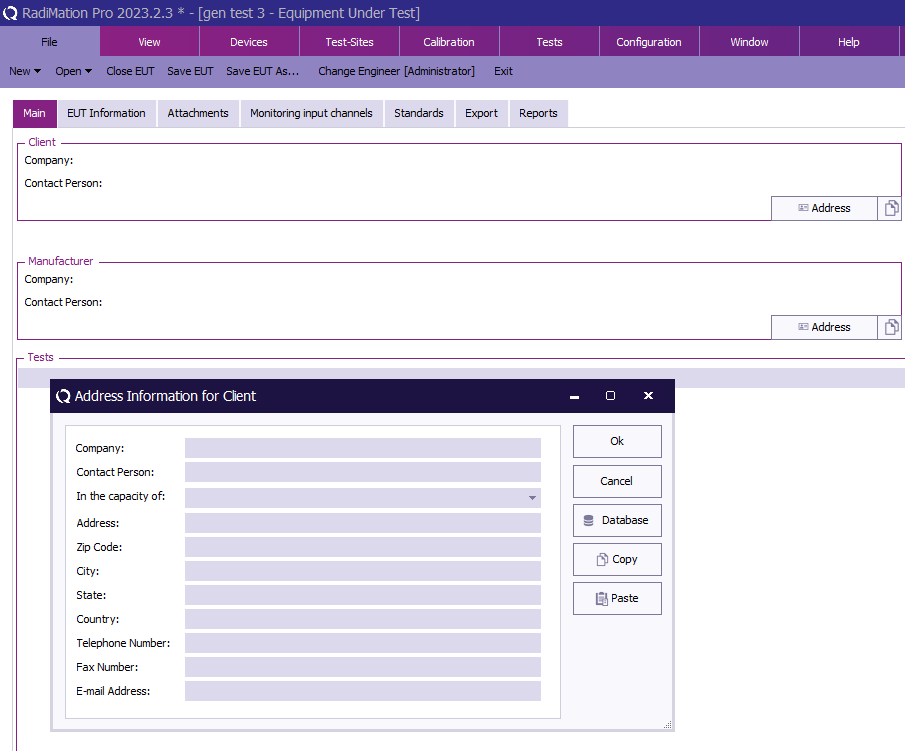Cancel the Address Information dialog

click(x=617, y=481)
